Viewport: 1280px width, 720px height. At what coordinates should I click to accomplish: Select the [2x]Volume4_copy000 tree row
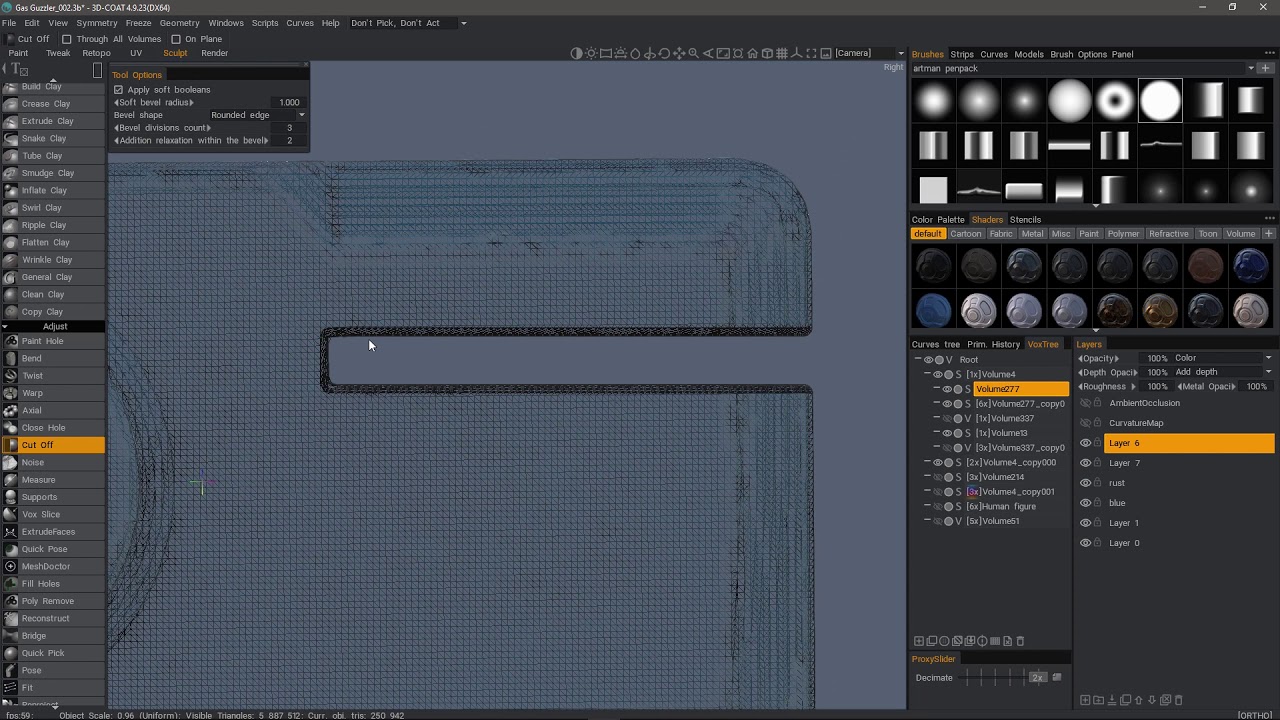click(x=1010, y=462)
